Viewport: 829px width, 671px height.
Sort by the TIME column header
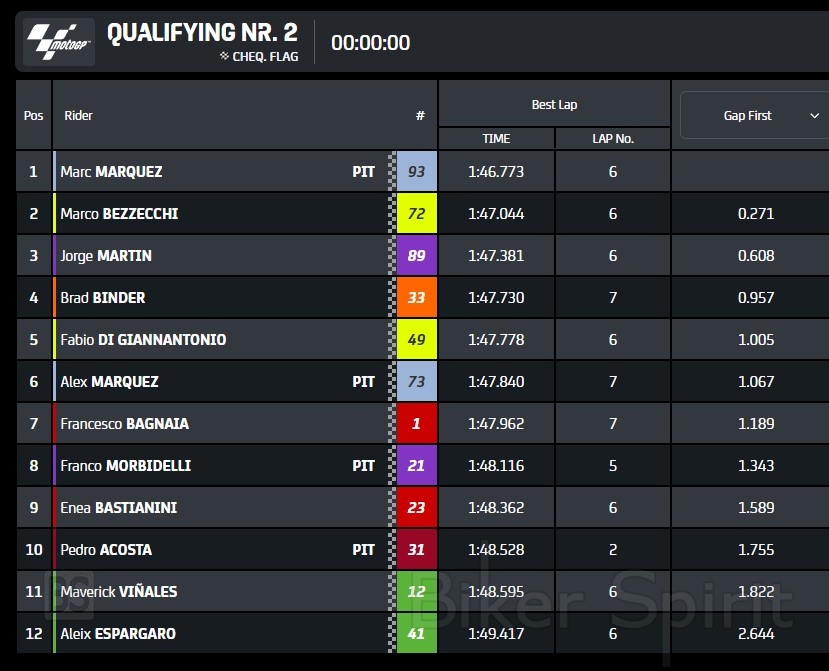496,139
